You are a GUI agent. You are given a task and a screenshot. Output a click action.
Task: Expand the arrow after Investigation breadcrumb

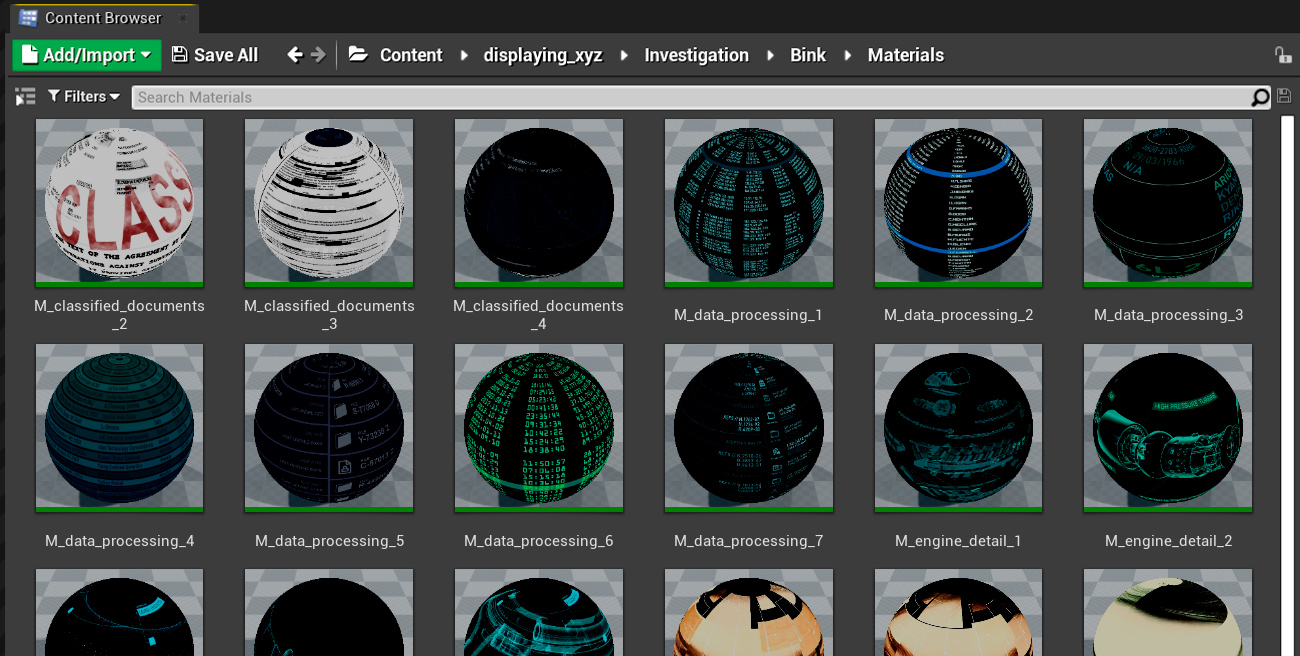[x=770, y=55]
